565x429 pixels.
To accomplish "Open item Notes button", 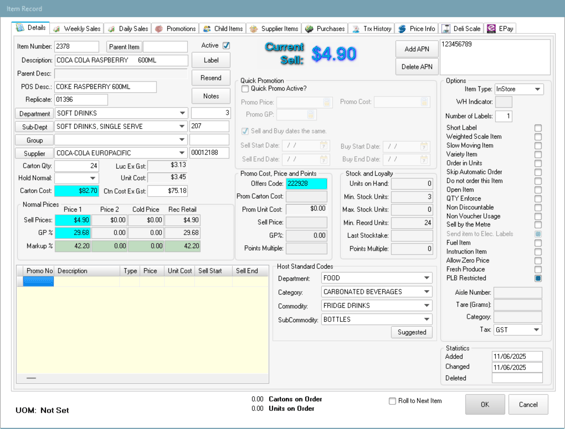I will [211, 96].
